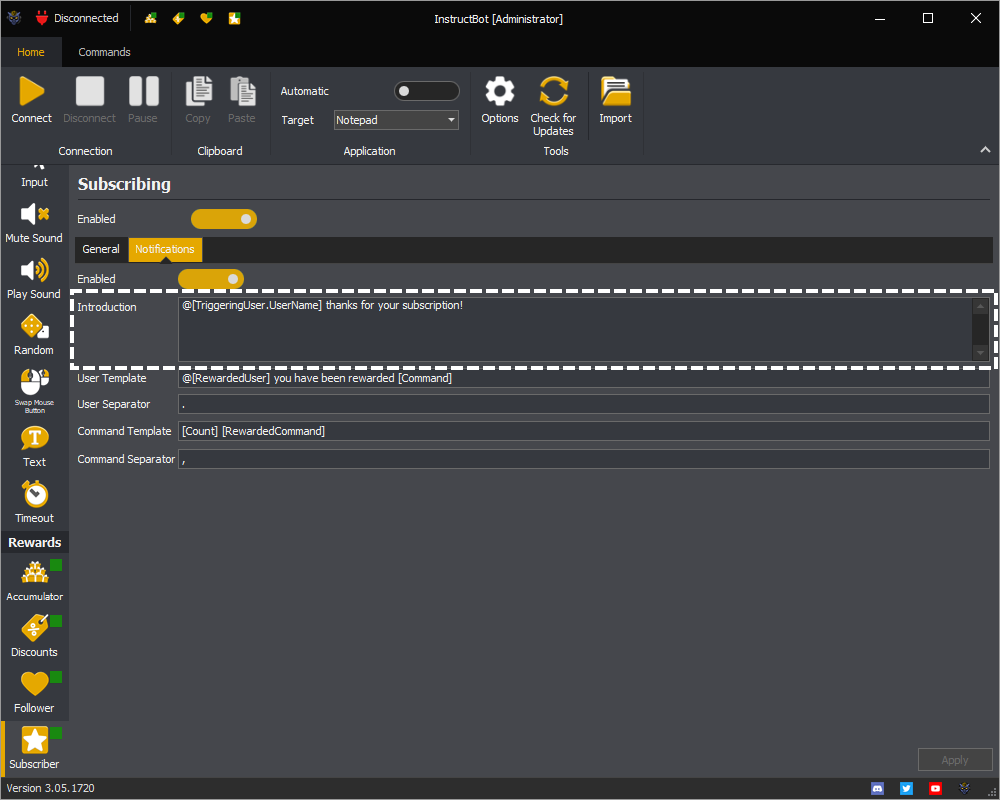The width and height of the screenshot is (1000, 800).
Task: Click the accumulator icon in the title bar
Action: pos(151,19)
